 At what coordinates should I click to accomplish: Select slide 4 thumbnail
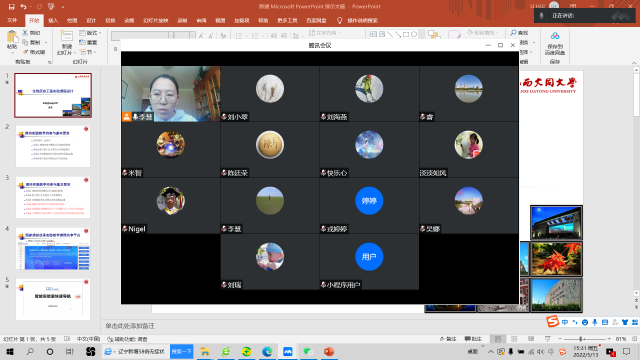(x=53, y=248)
